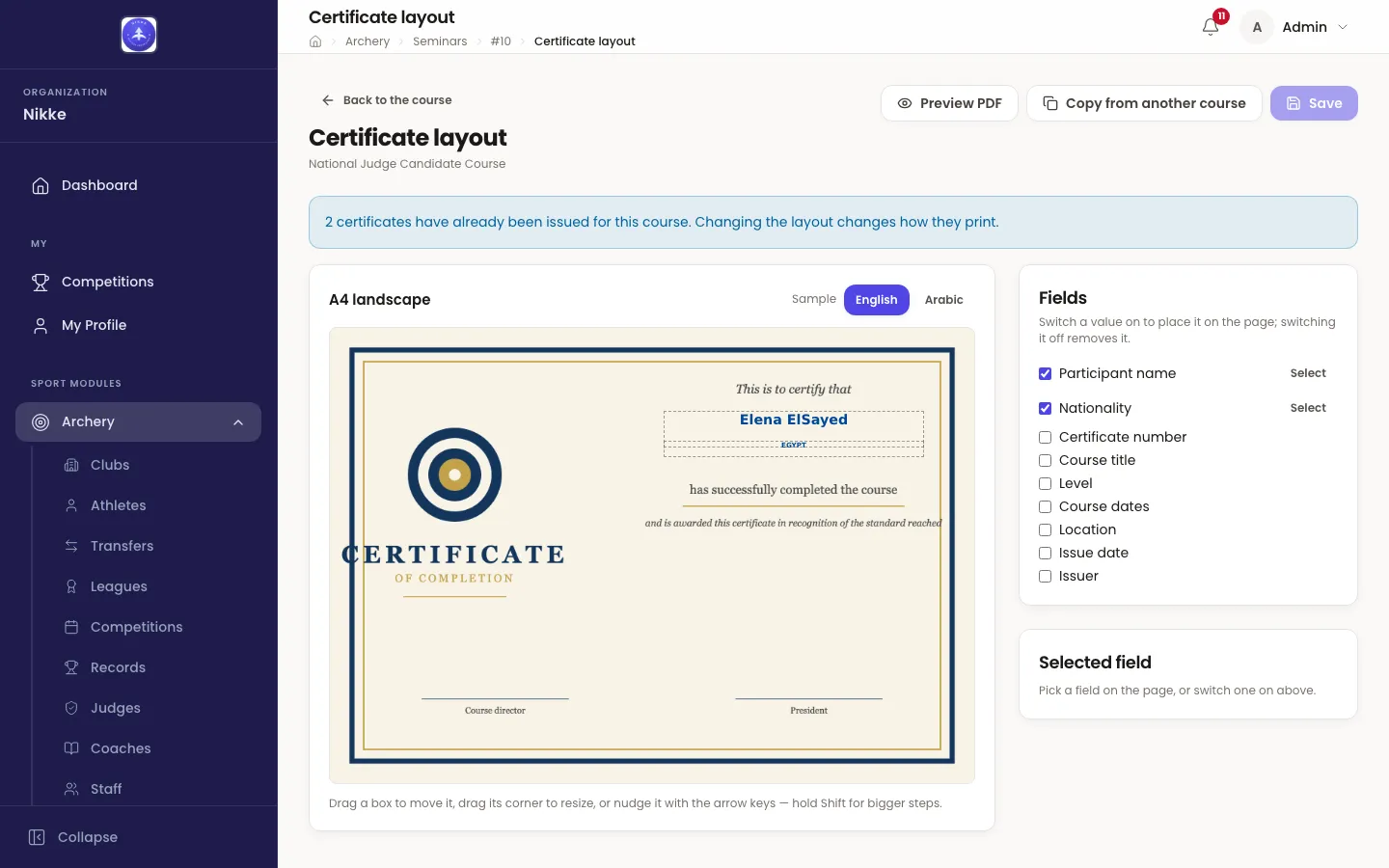Switch sample language to Arabic
1389x868 pixels.
(x=943, y=300)
